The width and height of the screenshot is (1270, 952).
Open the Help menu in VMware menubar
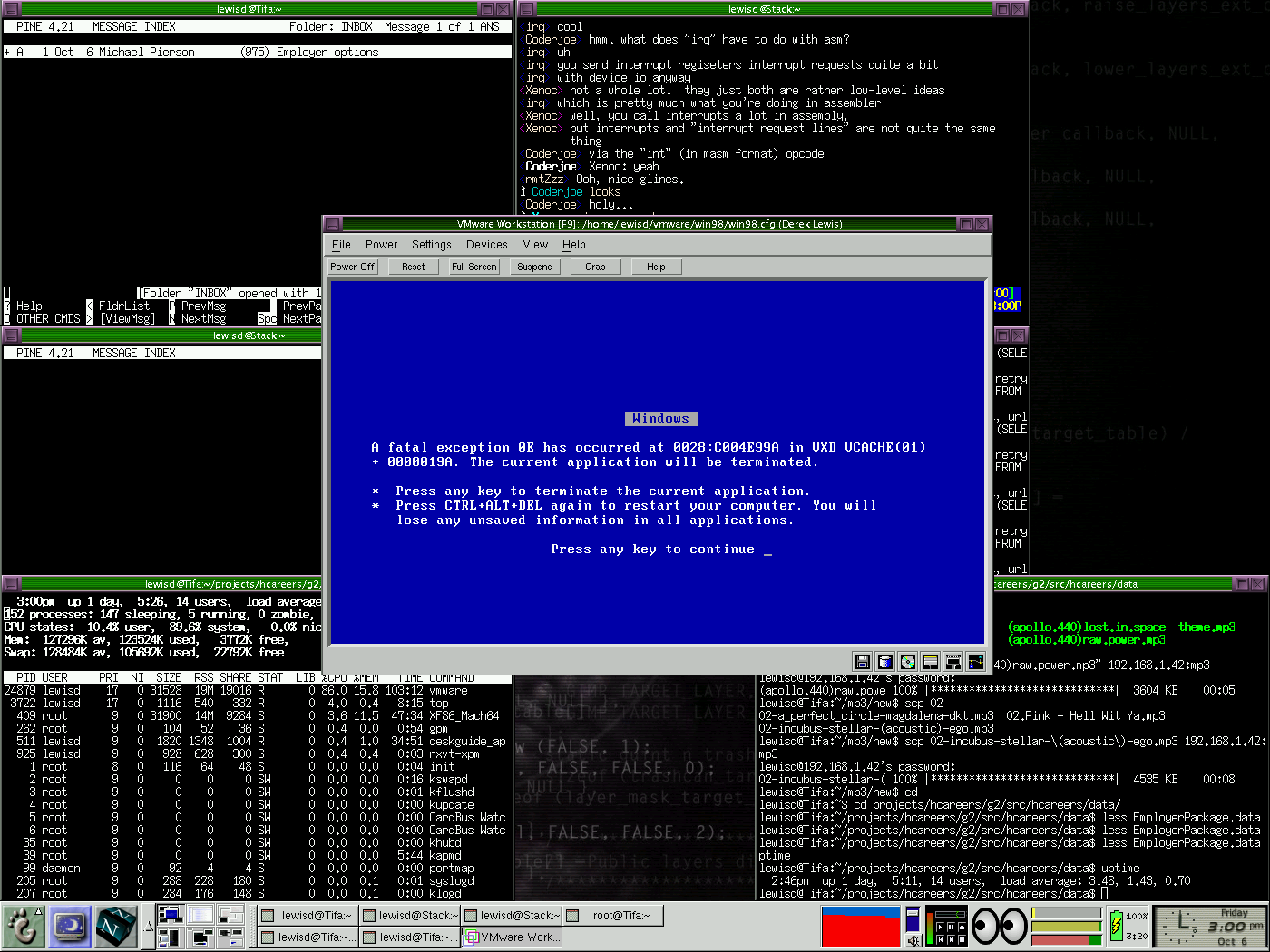(574, 245)
